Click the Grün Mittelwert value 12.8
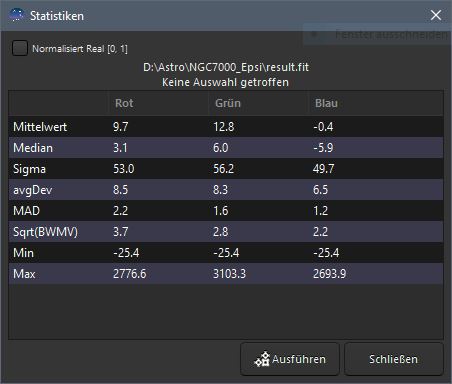This screenshot has height=384, width=452. pyautogui.click(x=224, y=127)
